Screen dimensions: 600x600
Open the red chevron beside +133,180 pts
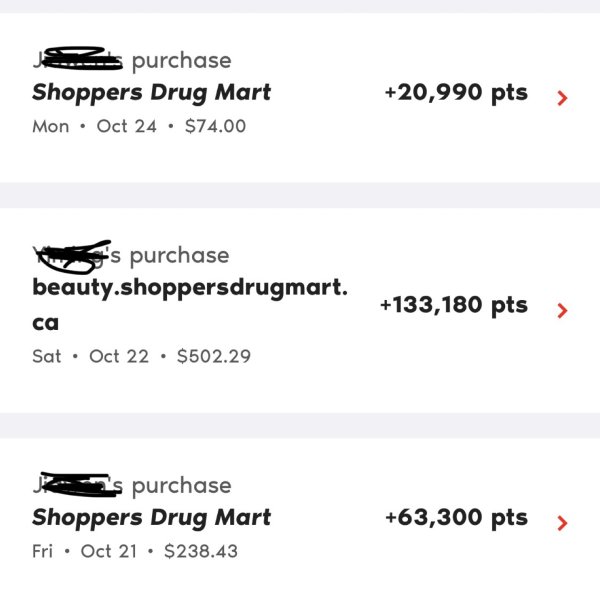[x=562, y=310]
